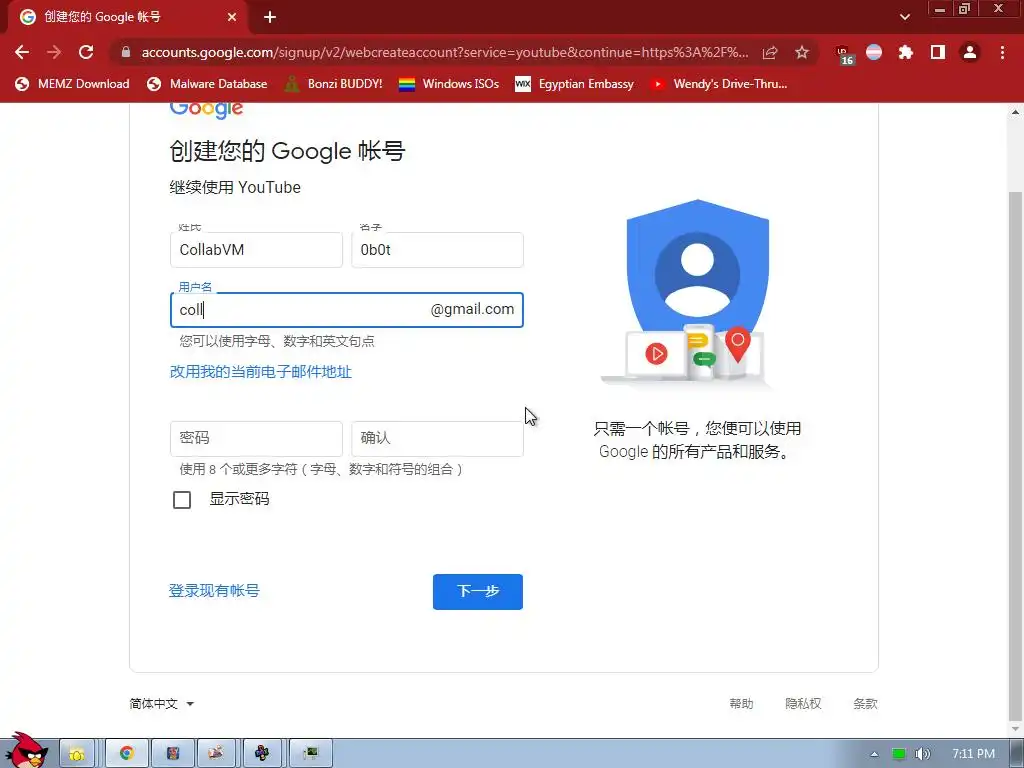
Task: Bookmark this page with the star
Action: 802,52
